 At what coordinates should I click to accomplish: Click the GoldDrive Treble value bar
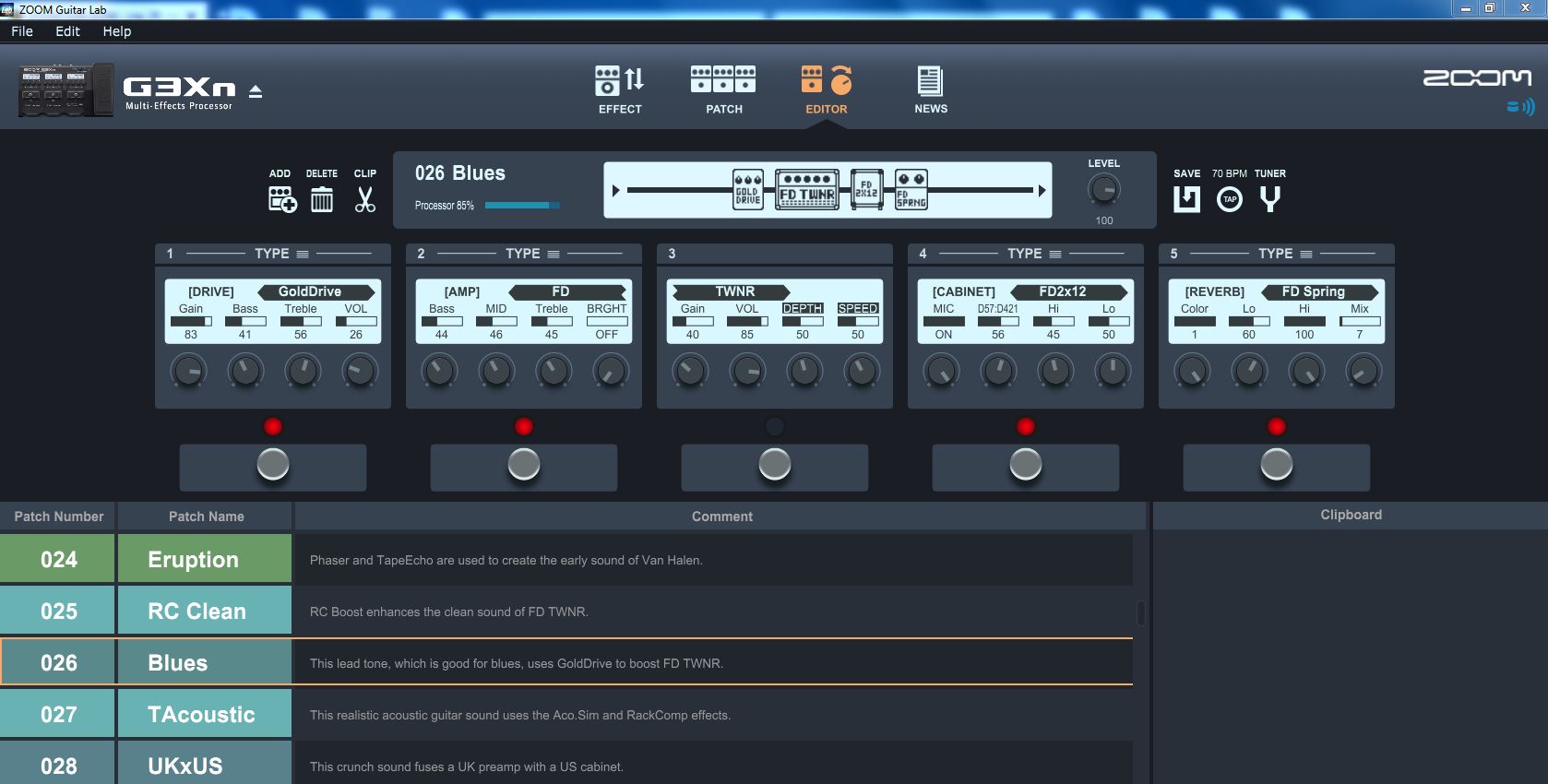click(301, 321)
